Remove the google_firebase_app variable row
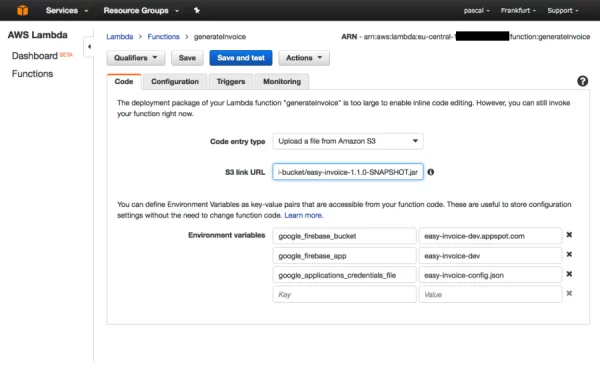Screen dimensions: 600x369 569,254
